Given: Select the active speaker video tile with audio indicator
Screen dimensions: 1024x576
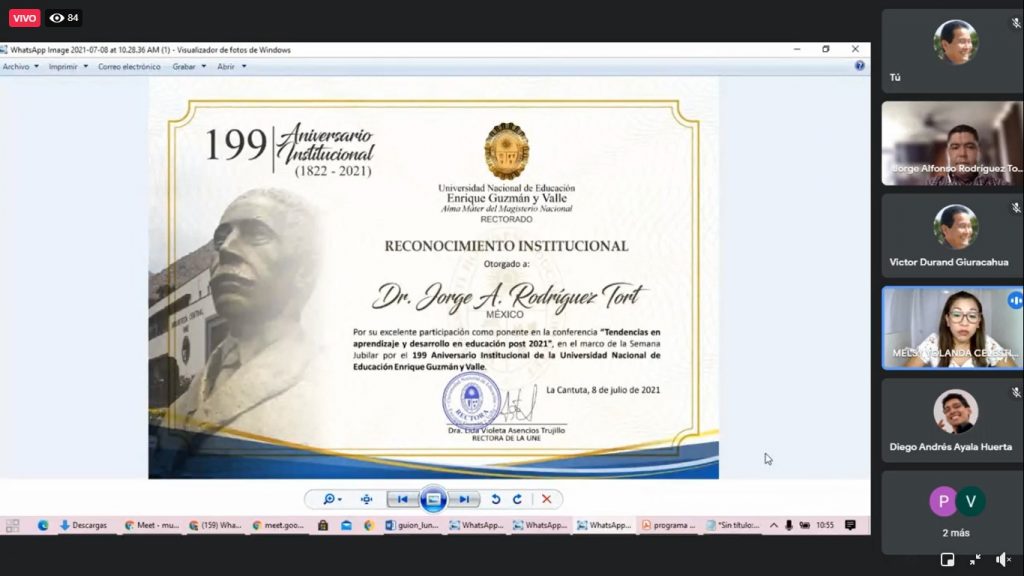Looking at the screenshot, I should click(x=952, y=328).
